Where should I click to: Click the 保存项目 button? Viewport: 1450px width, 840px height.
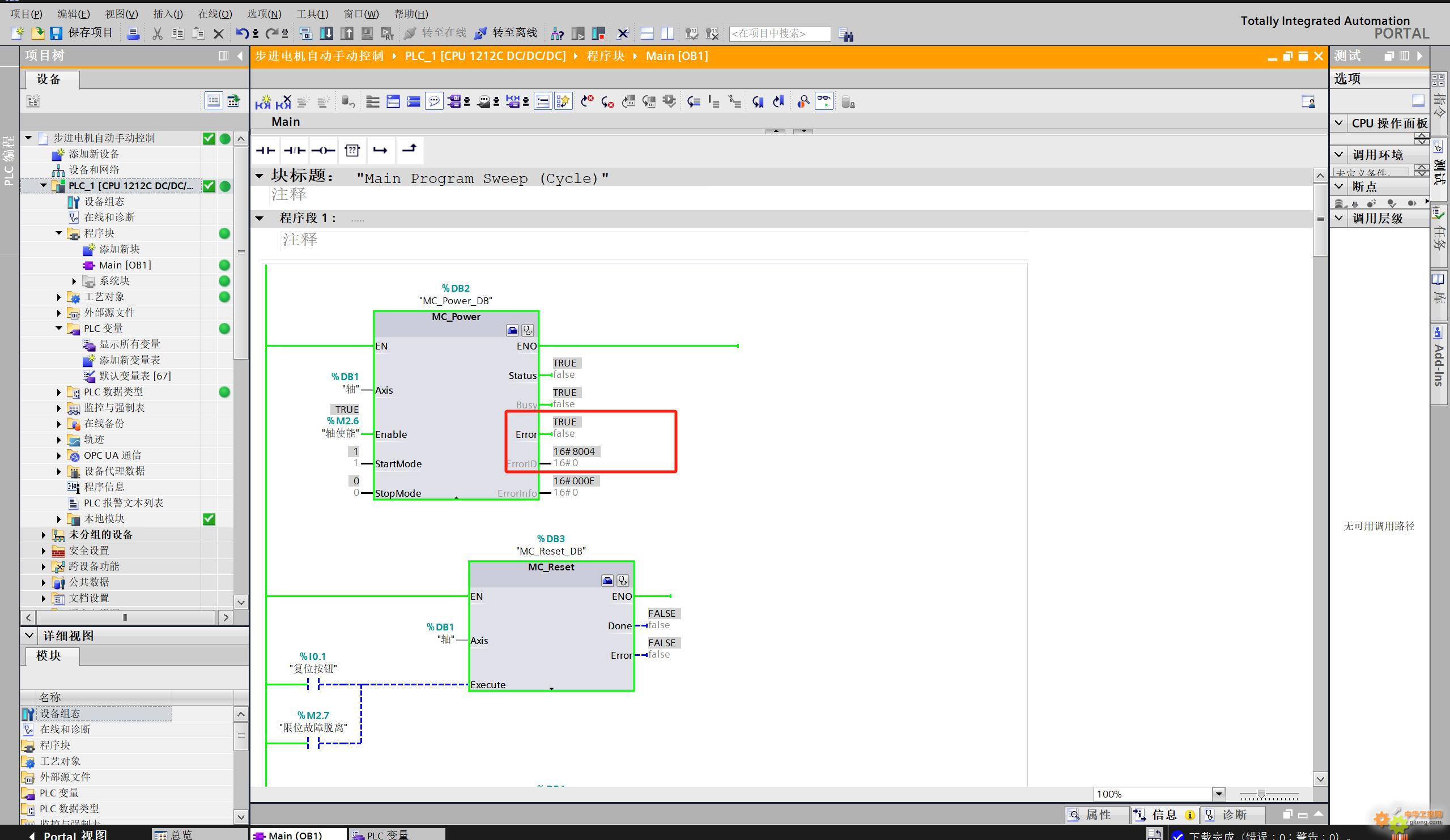point(81,33)
